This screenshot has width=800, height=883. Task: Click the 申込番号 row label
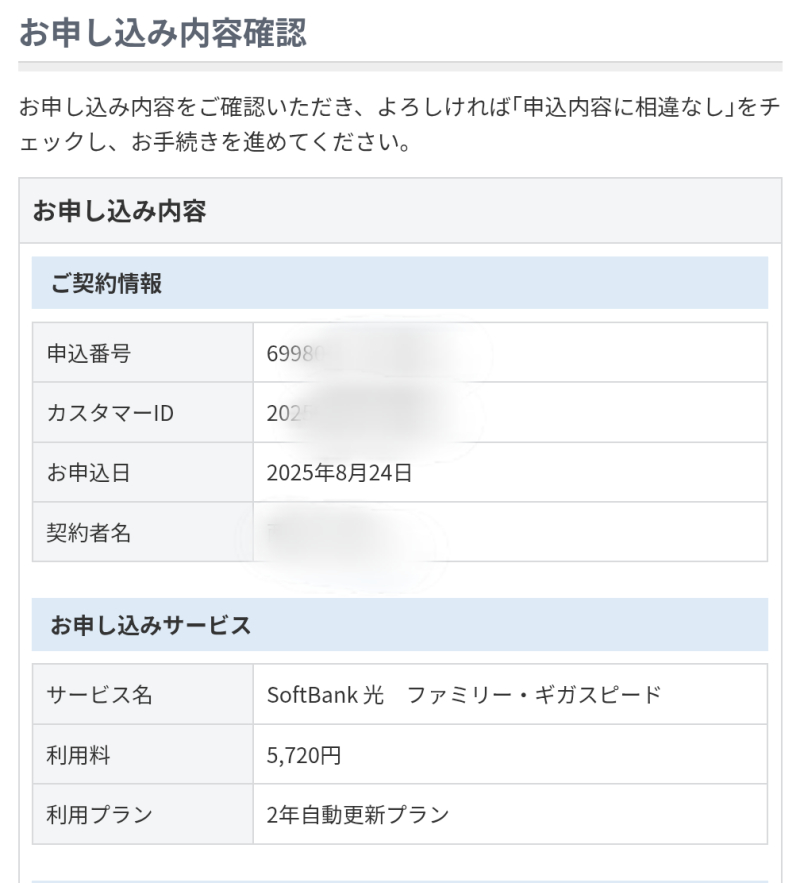point(89,353)
